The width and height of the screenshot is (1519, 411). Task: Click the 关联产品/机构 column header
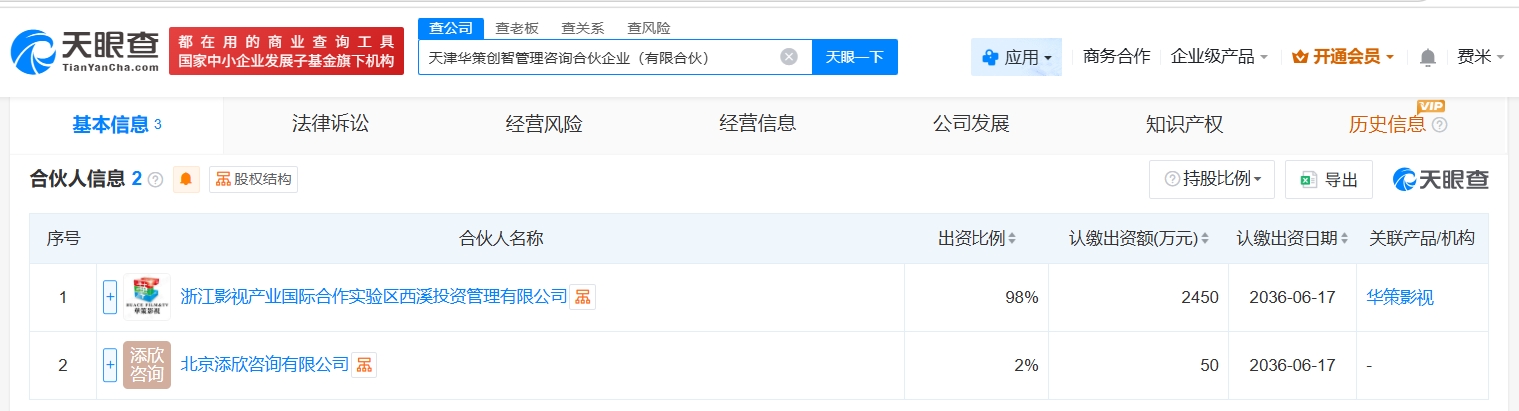tap(1421, 239)
